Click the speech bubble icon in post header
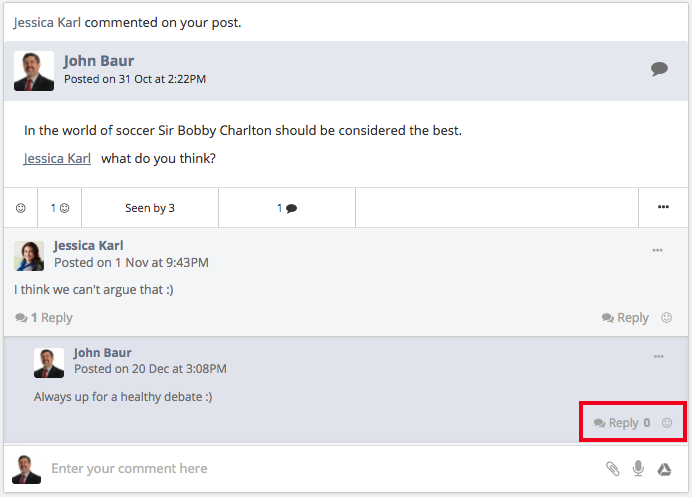This screenshot has width=692, height=497. pos(659,68)
